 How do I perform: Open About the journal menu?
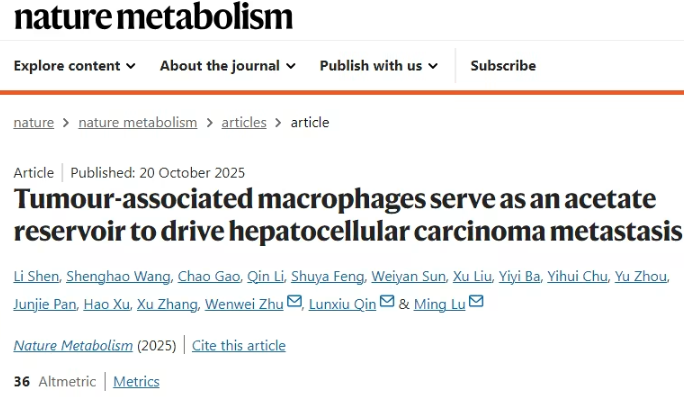click(228, 66)
